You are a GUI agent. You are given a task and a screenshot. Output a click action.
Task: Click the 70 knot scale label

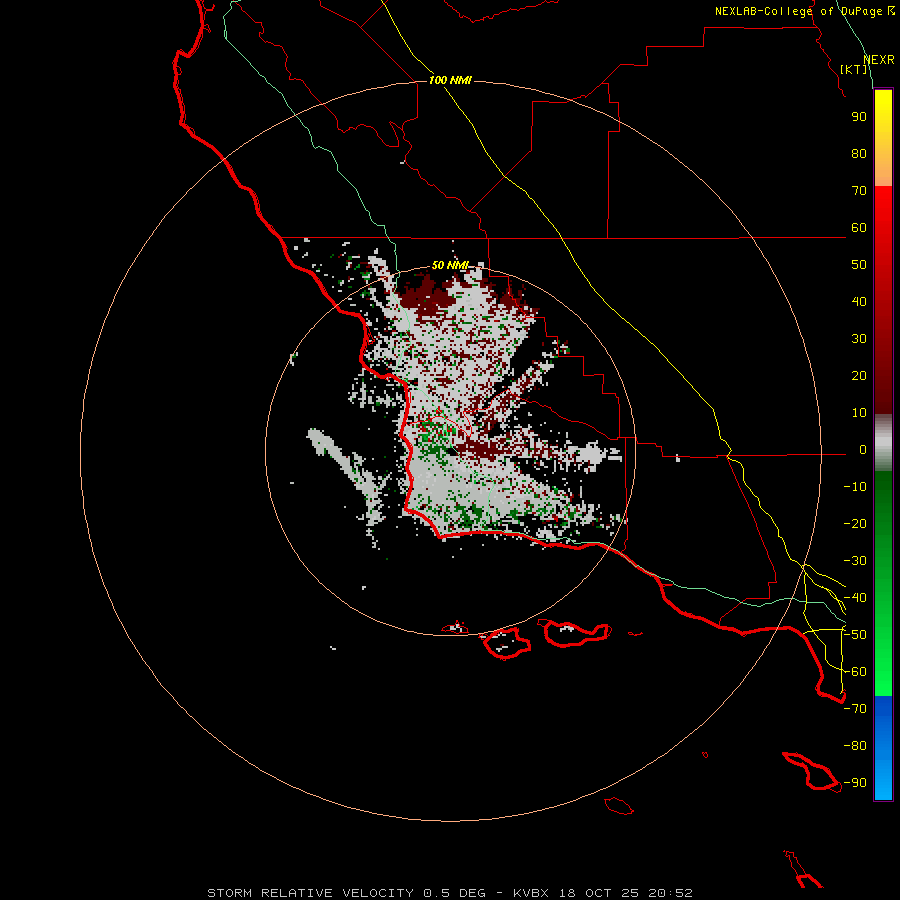coord(859,191)
